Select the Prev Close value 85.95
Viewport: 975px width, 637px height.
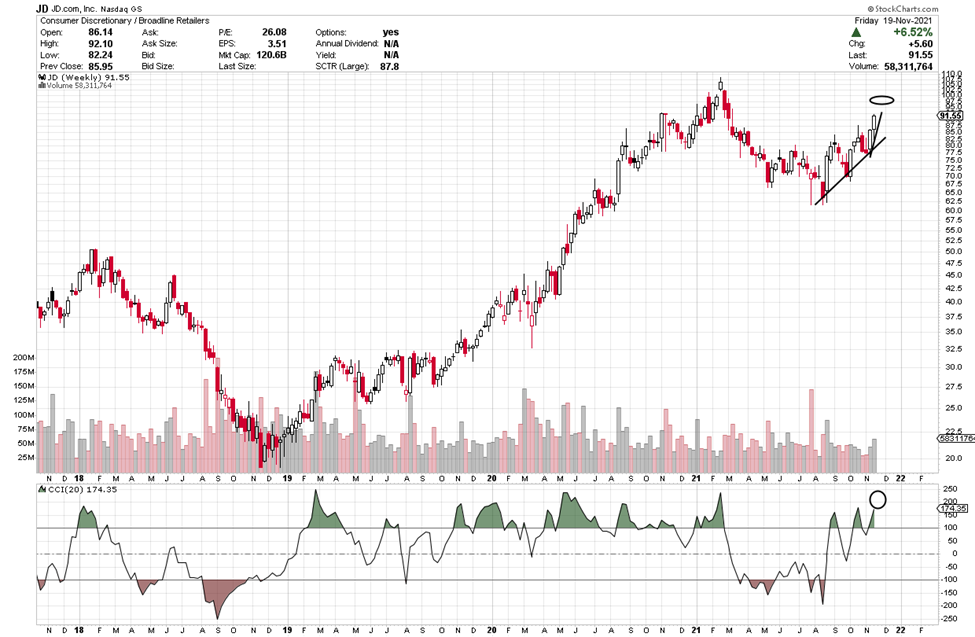[x=100, y=66]
